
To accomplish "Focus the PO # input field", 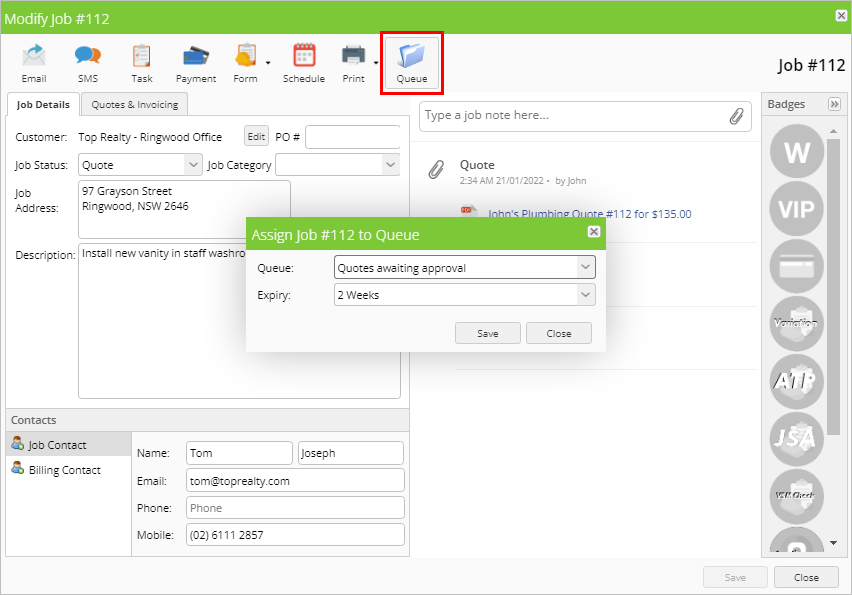I will (x=353, y=137).
